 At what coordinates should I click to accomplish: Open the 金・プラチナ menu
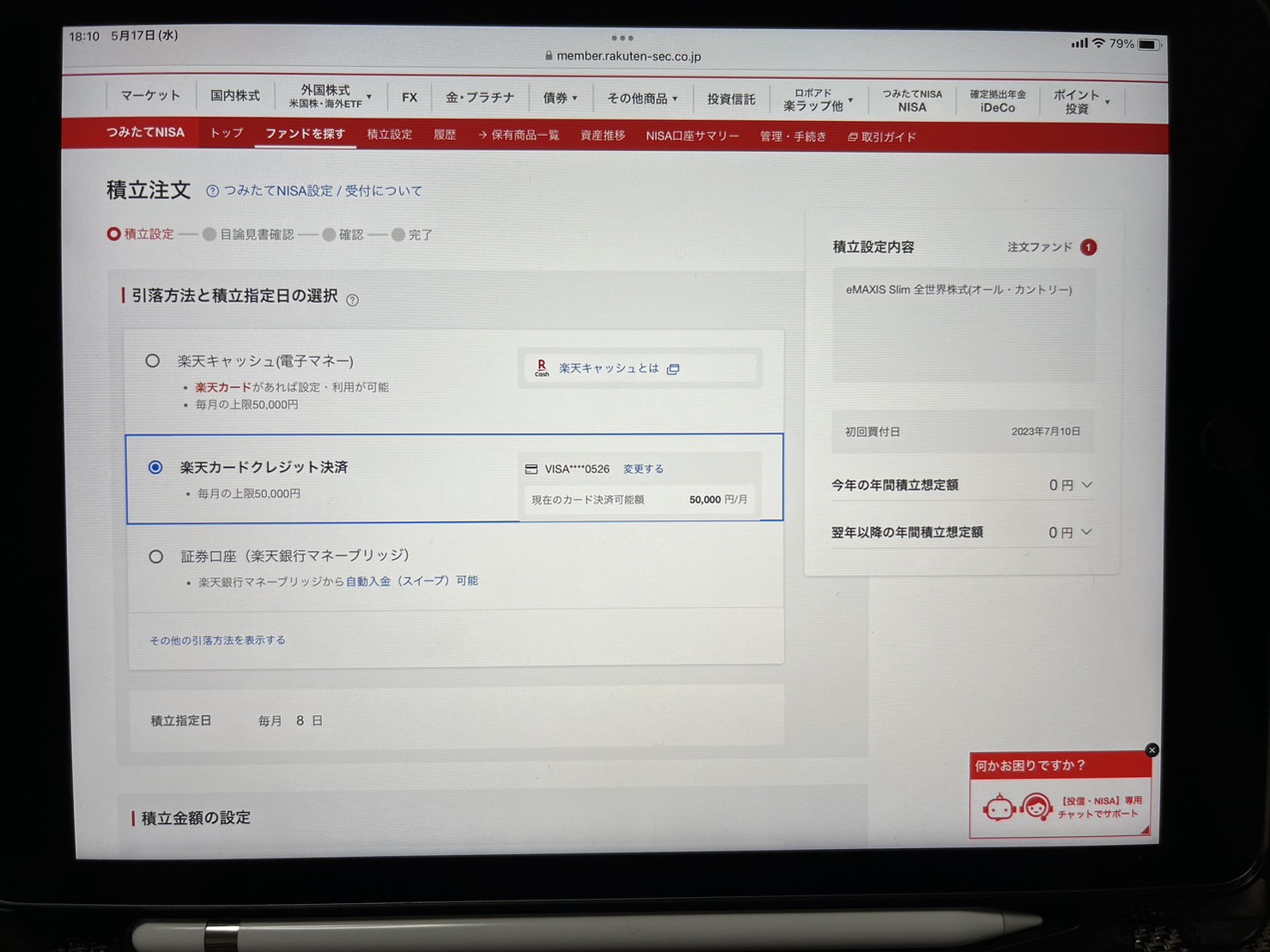pos(479,98)
